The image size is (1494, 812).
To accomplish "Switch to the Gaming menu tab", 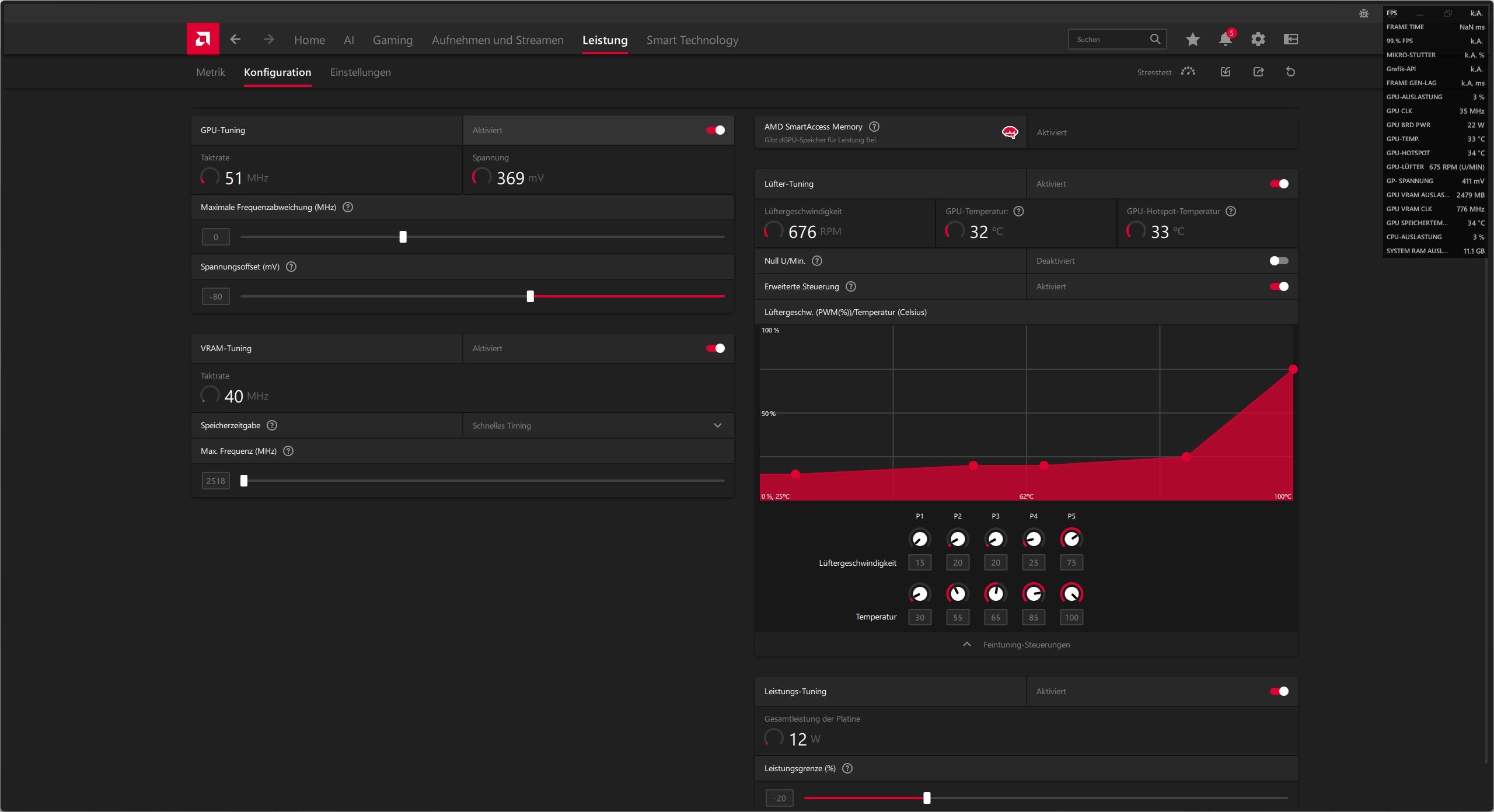I will [x=392, y=40].
